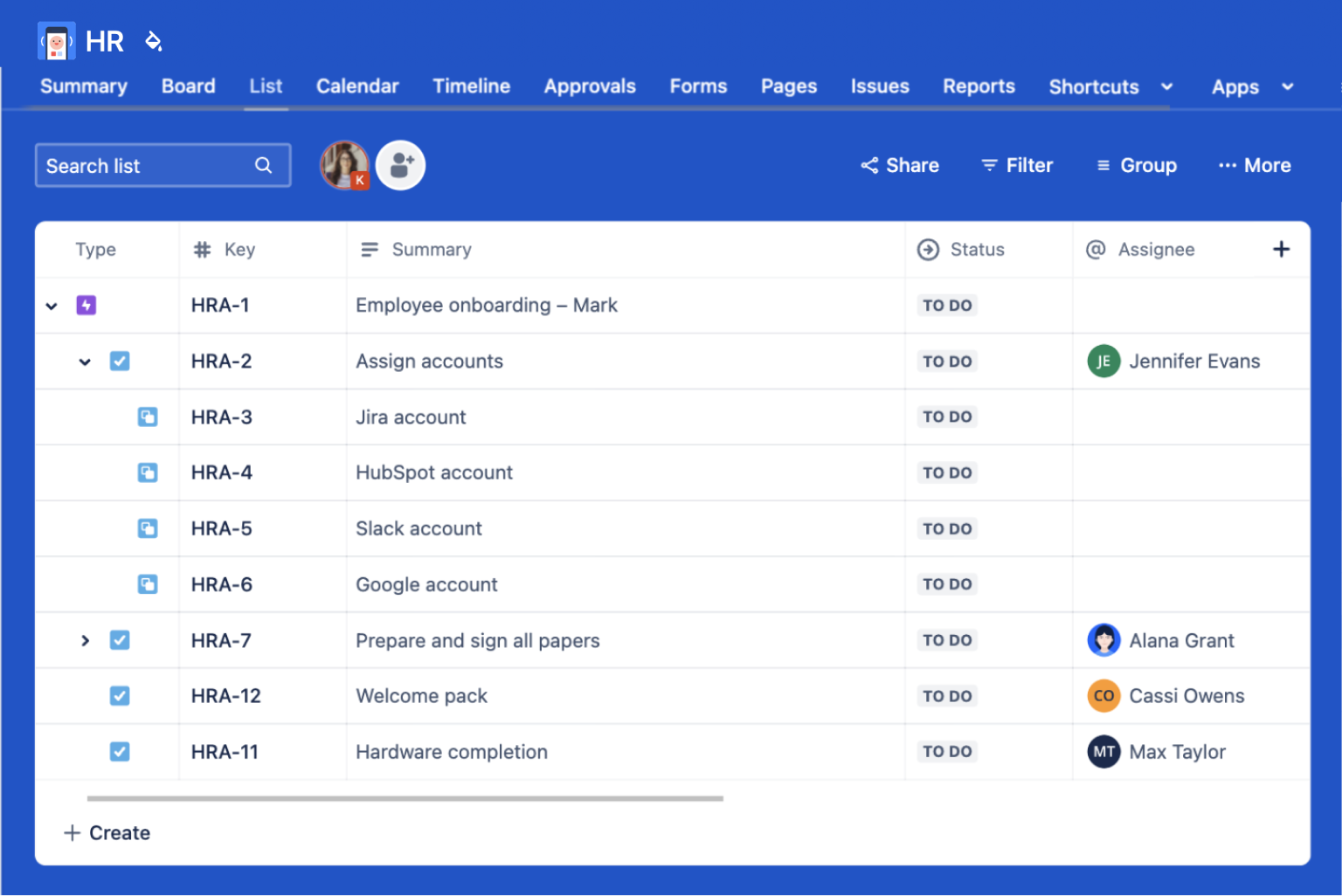
Task: Click the subtask icon beside Google account
Action: [148, 584]
